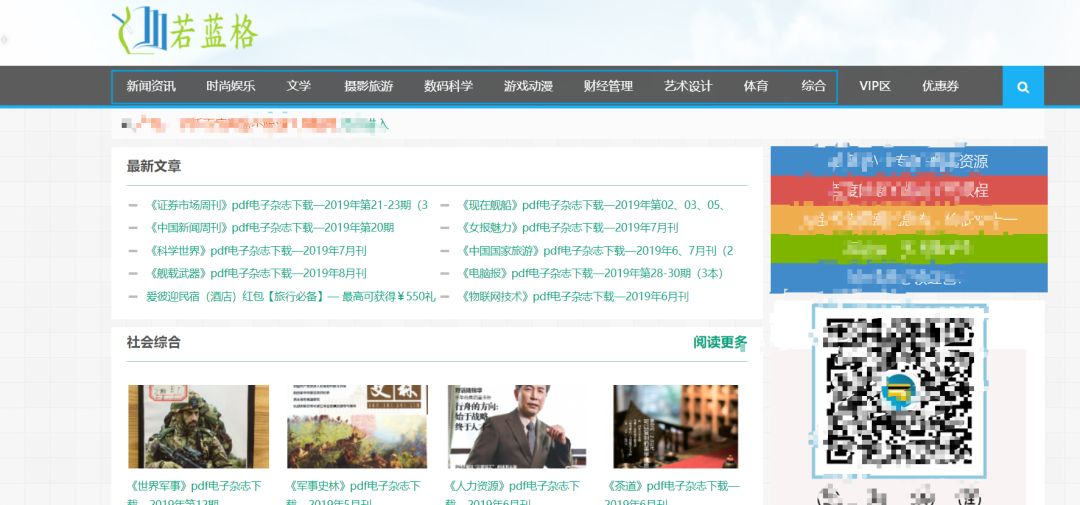Click 阅读更多 in 社会综合 section
Viewport: 1080px width, 505px height.
[x=720, y=342]
